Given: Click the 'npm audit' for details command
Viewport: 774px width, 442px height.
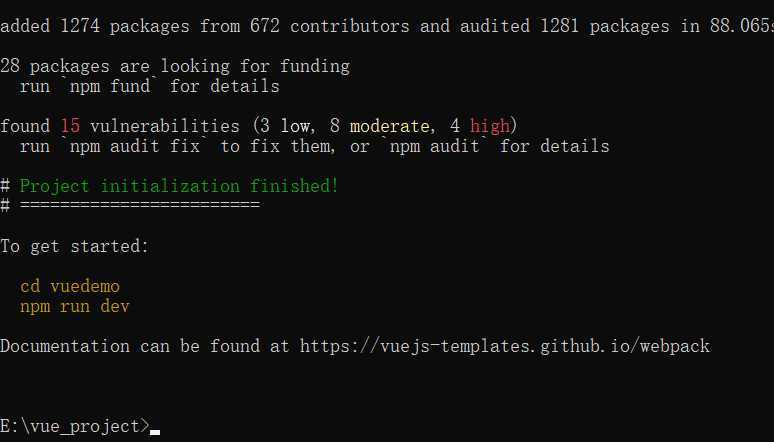Looking at the screenshot, I should (434, 146).
